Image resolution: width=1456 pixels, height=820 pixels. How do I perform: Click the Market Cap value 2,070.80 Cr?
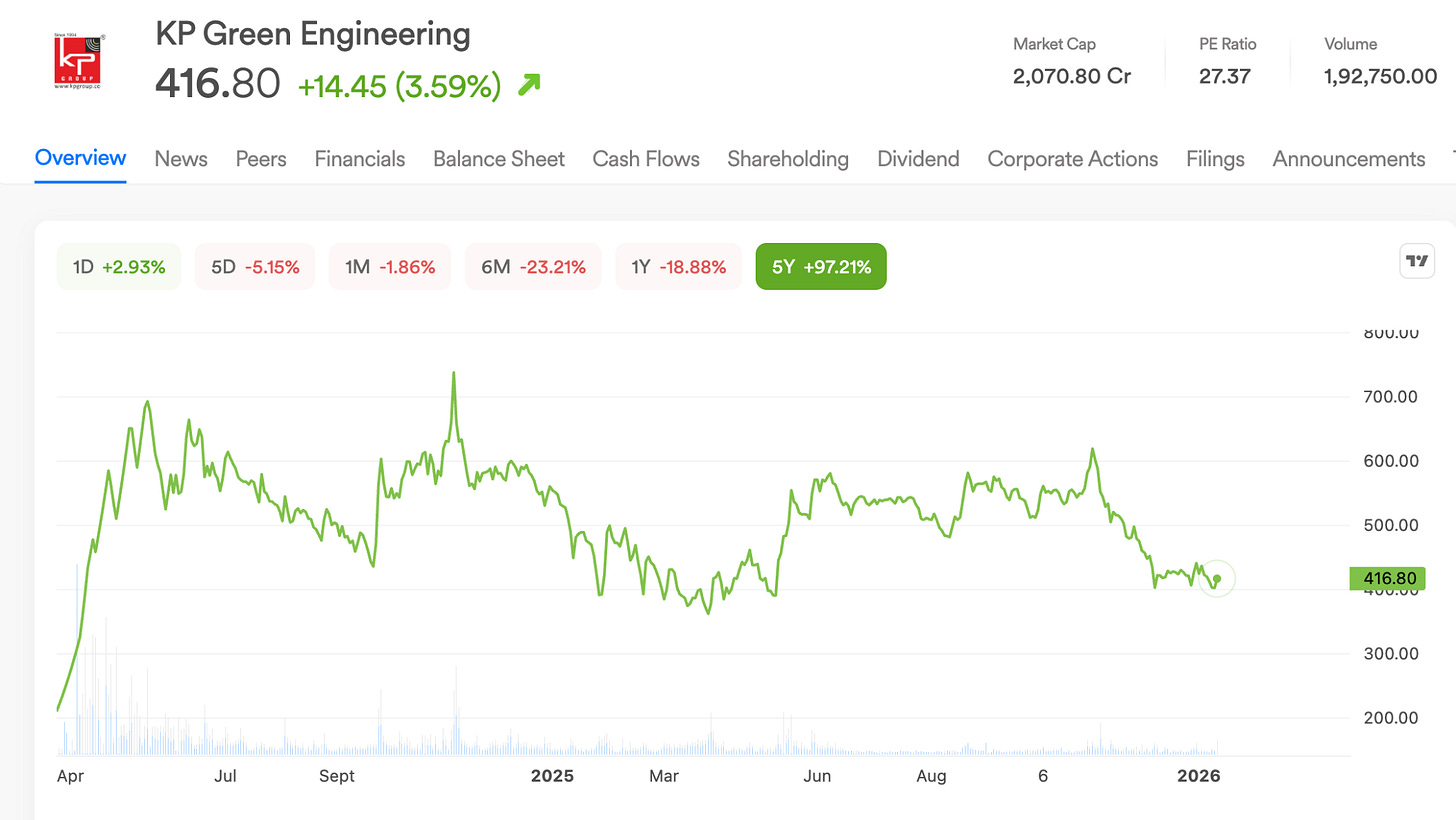(x=1072, y=76)
